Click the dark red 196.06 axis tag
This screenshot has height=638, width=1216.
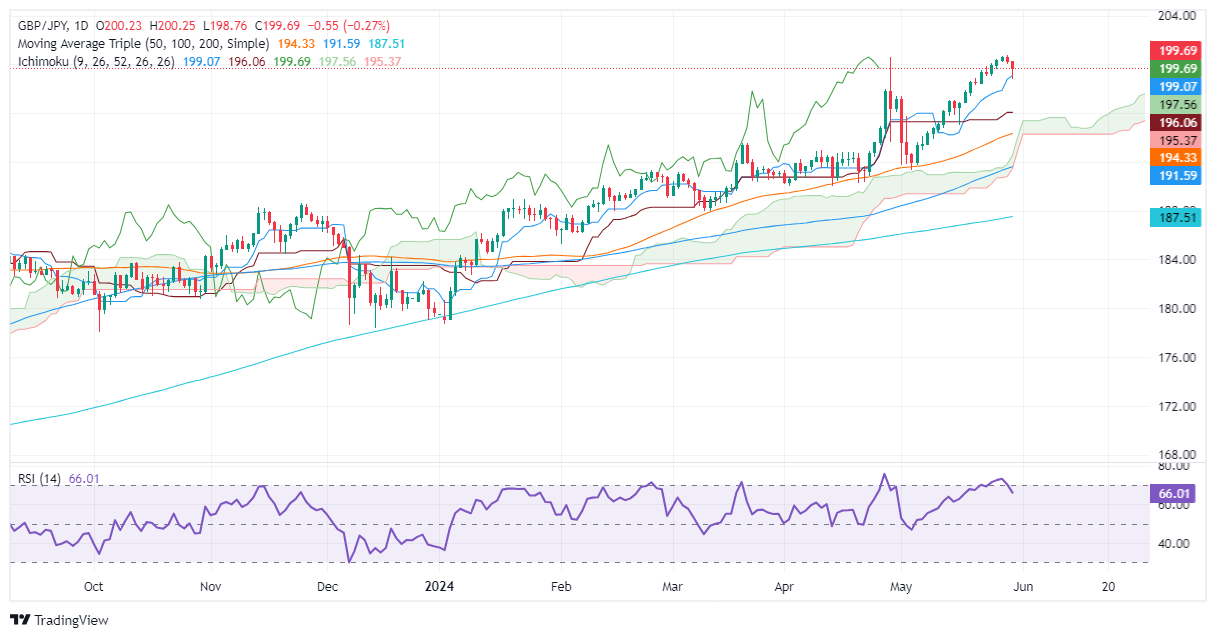pos(1177,121)
